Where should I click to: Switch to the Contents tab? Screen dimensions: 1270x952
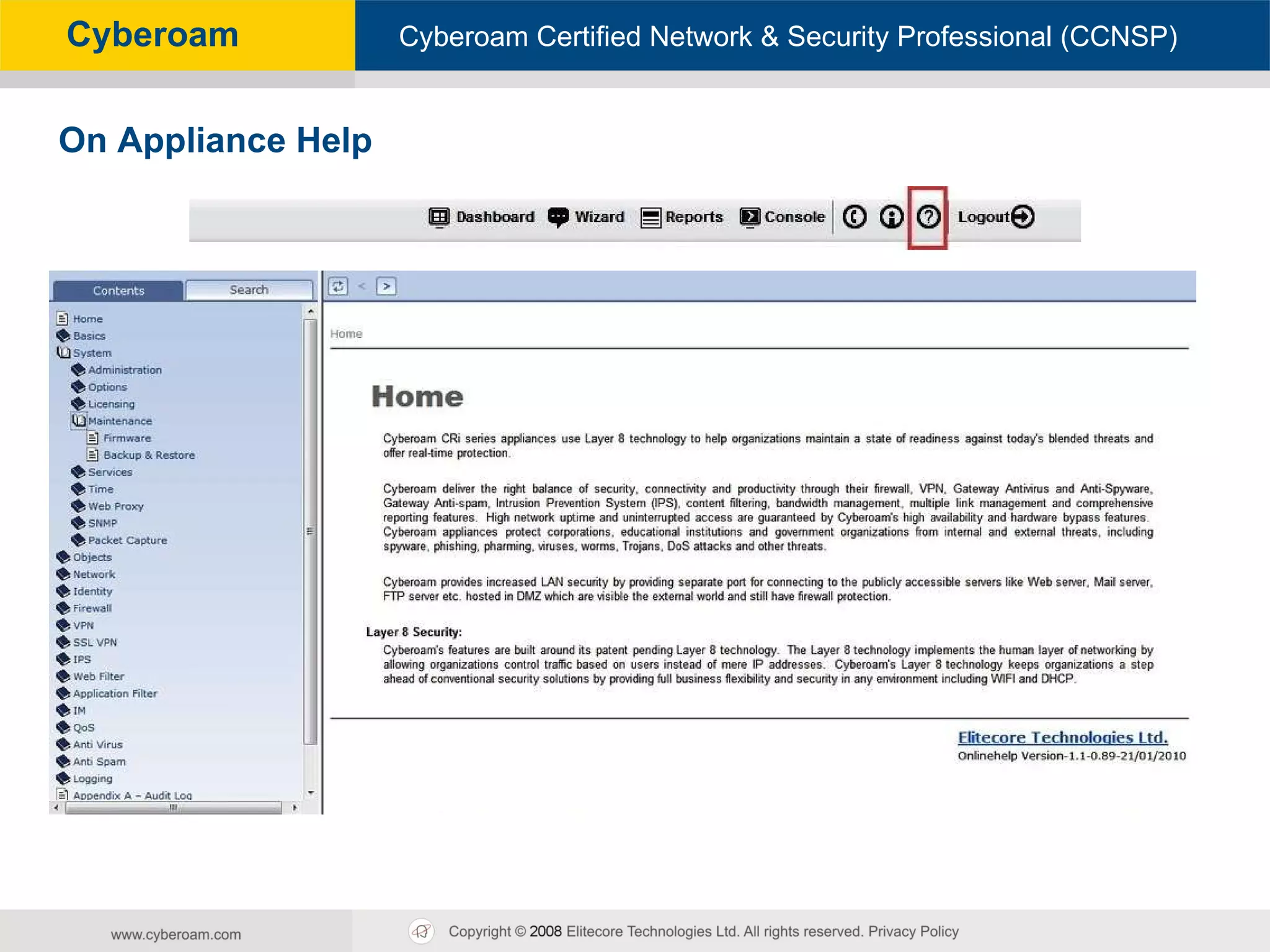[x=118, y=291]
